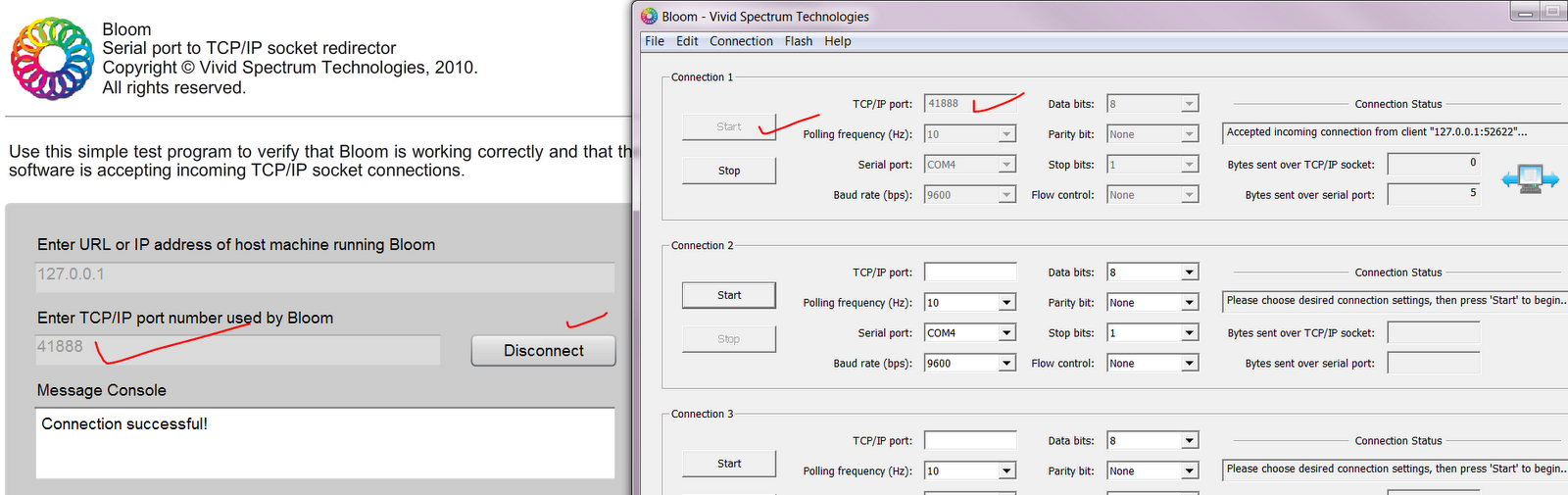Open the Connection menu
1568x495 pixels.
(741, 41)
